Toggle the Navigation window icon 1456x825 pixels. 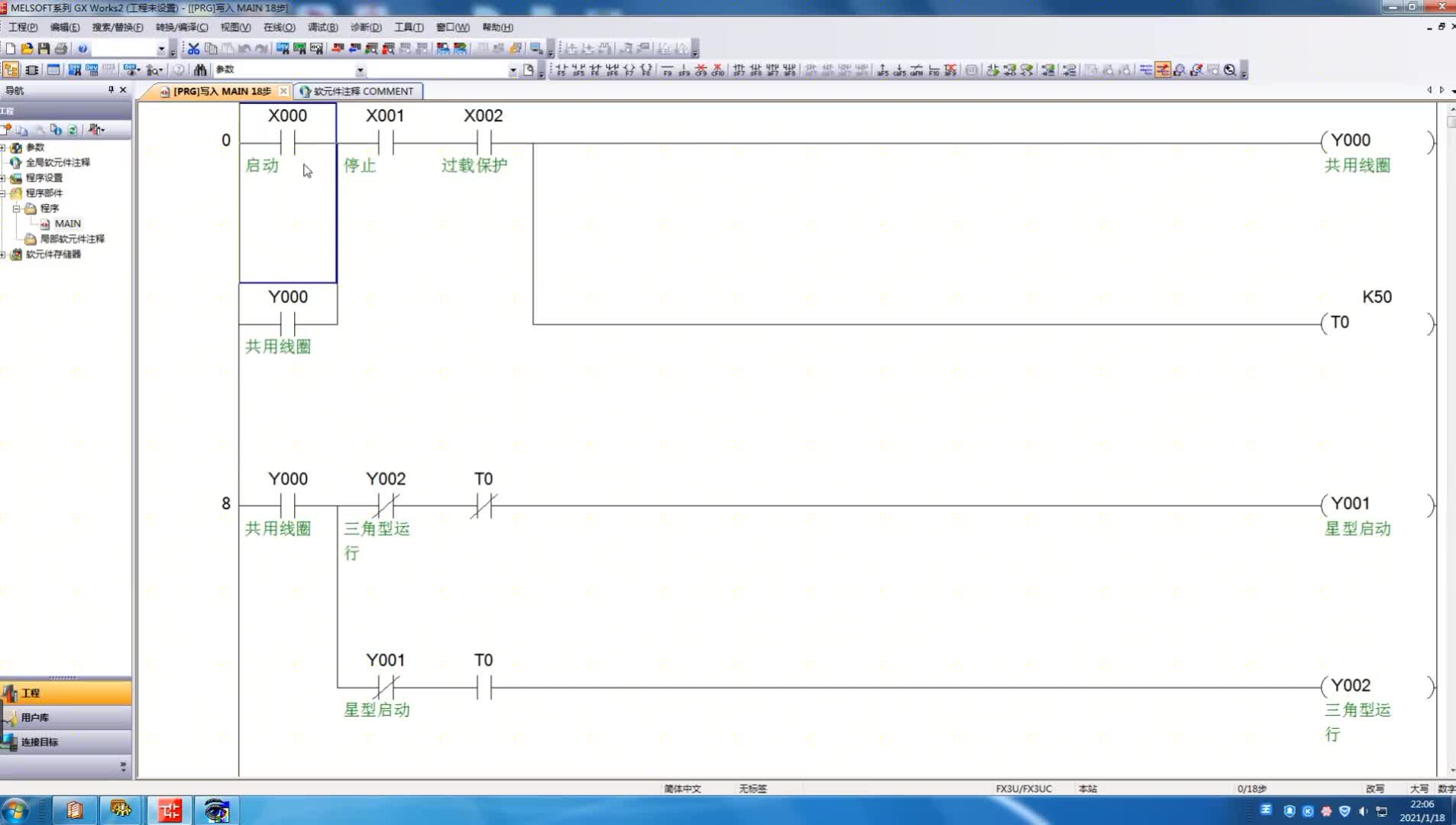click(11, 70)
